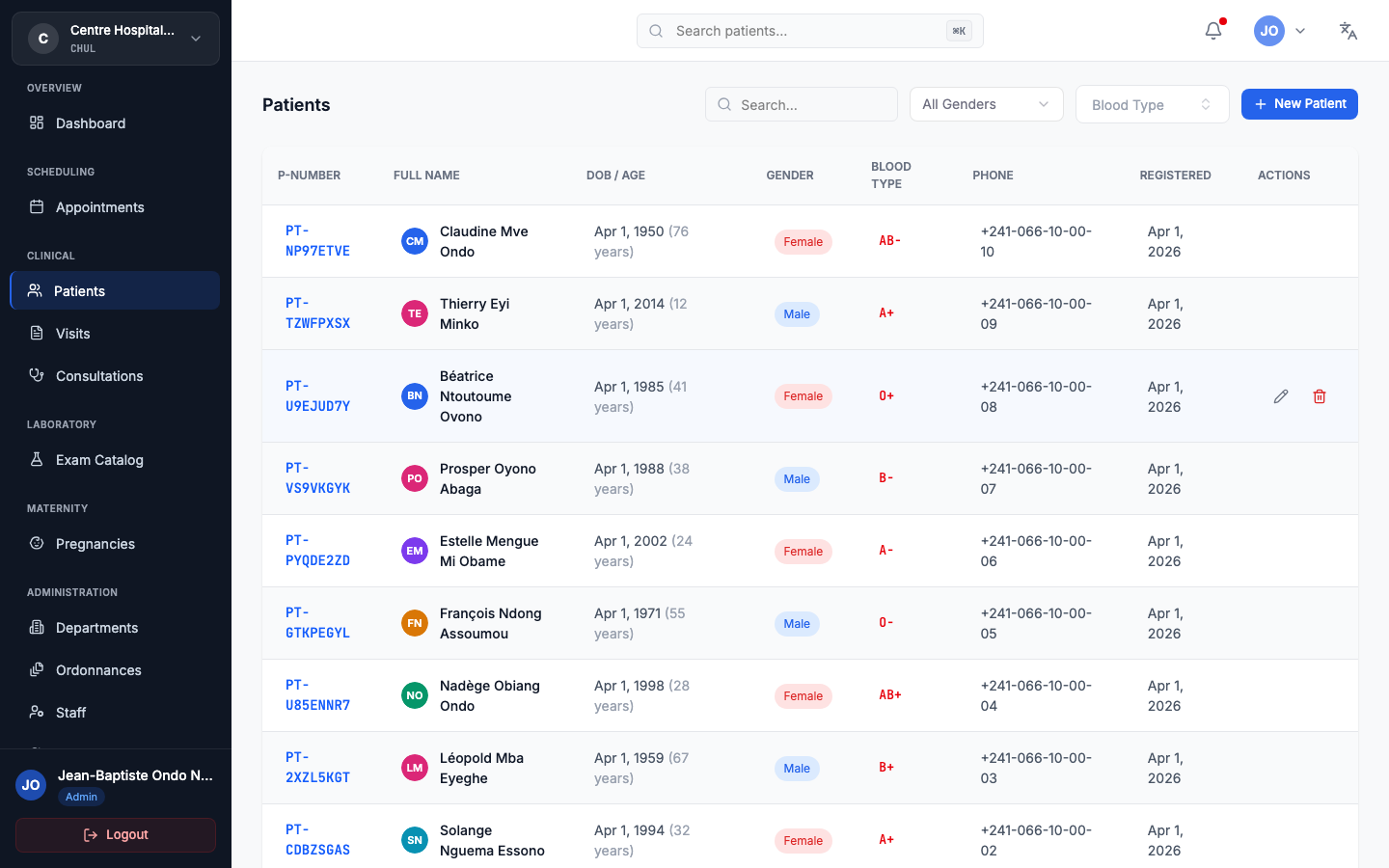Open the language translation icon
The height and width of the screenshot is (868, 1389).
coord(1348,31)
